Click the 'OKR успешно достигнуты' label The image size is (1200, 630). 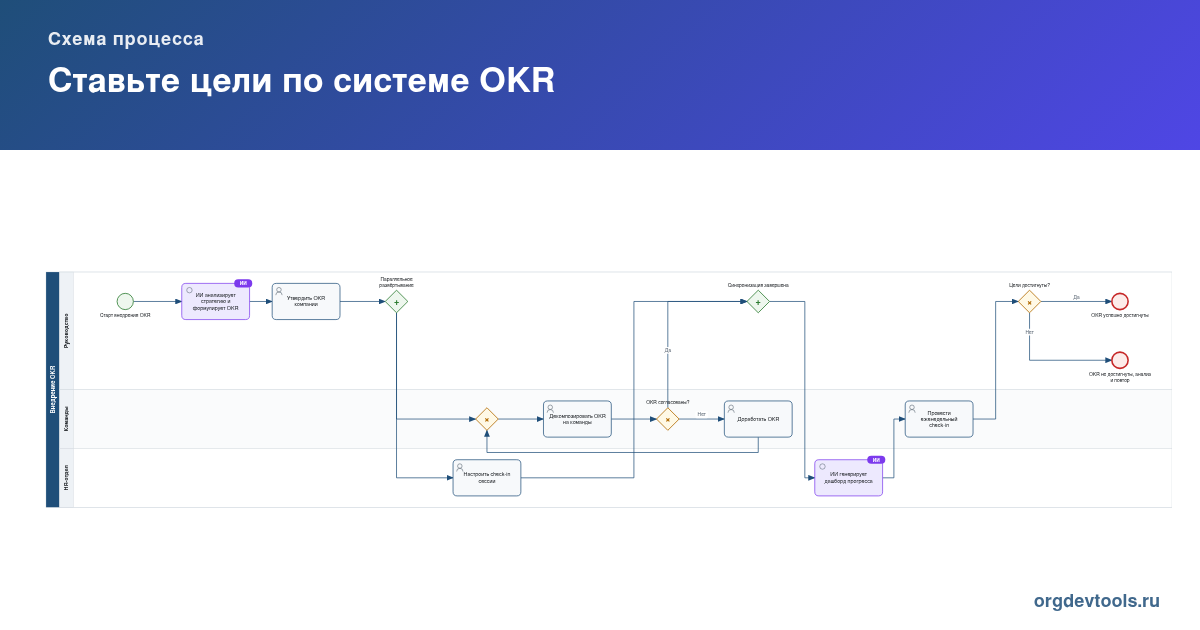click(x=1120, y=315)
